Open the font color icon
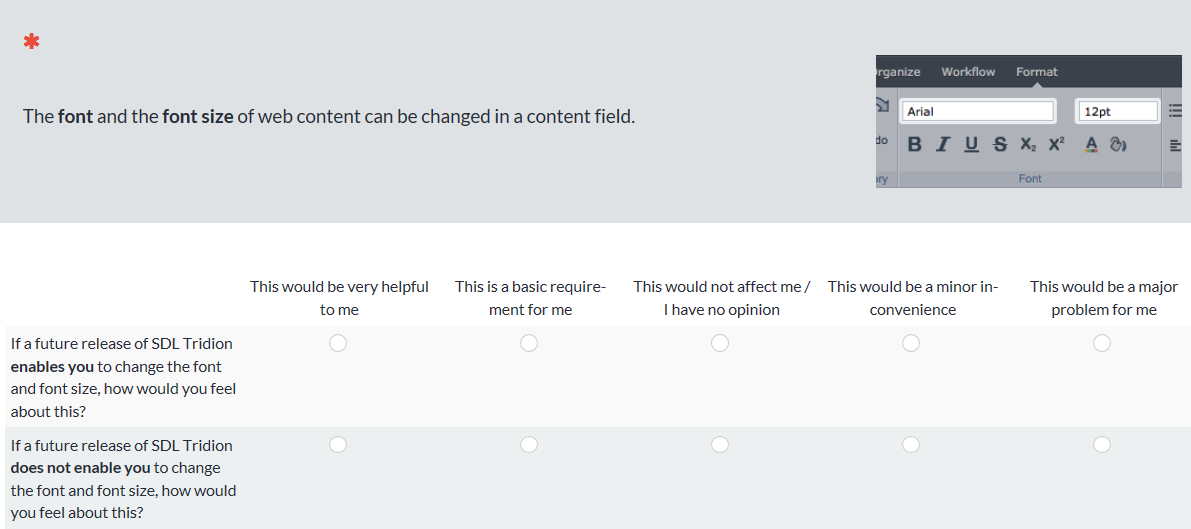 [x=1091, y=144]
